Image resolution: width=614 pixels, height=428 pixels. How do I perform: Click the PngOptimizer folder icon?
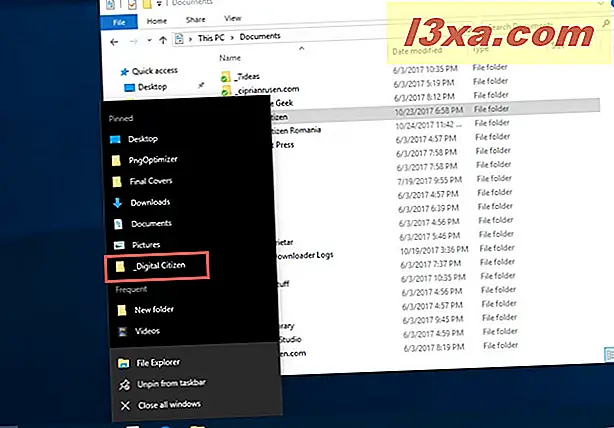tap(116, 161)
